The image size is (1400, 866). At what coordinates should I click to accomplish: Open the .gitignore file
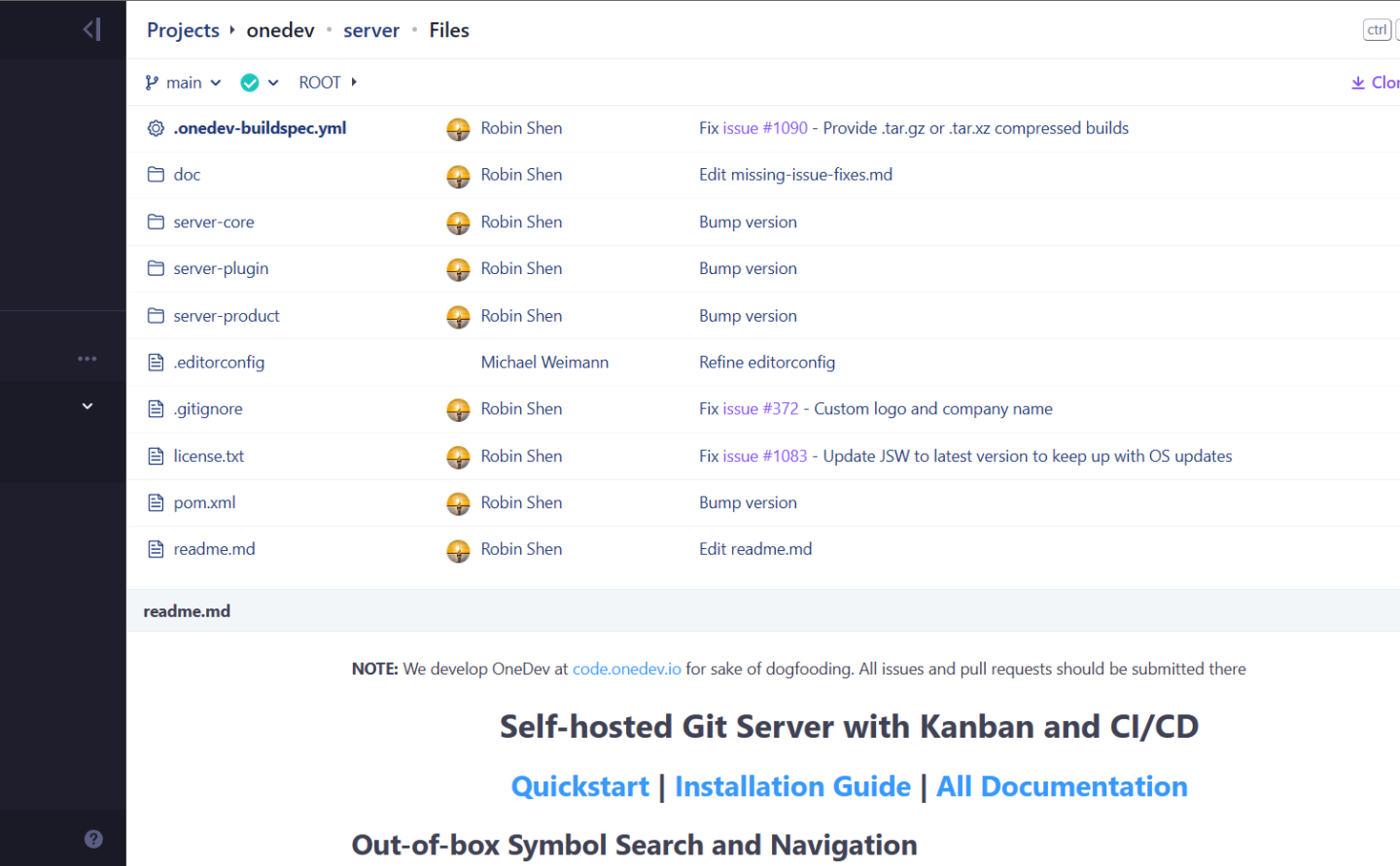[x=208, y=409]
